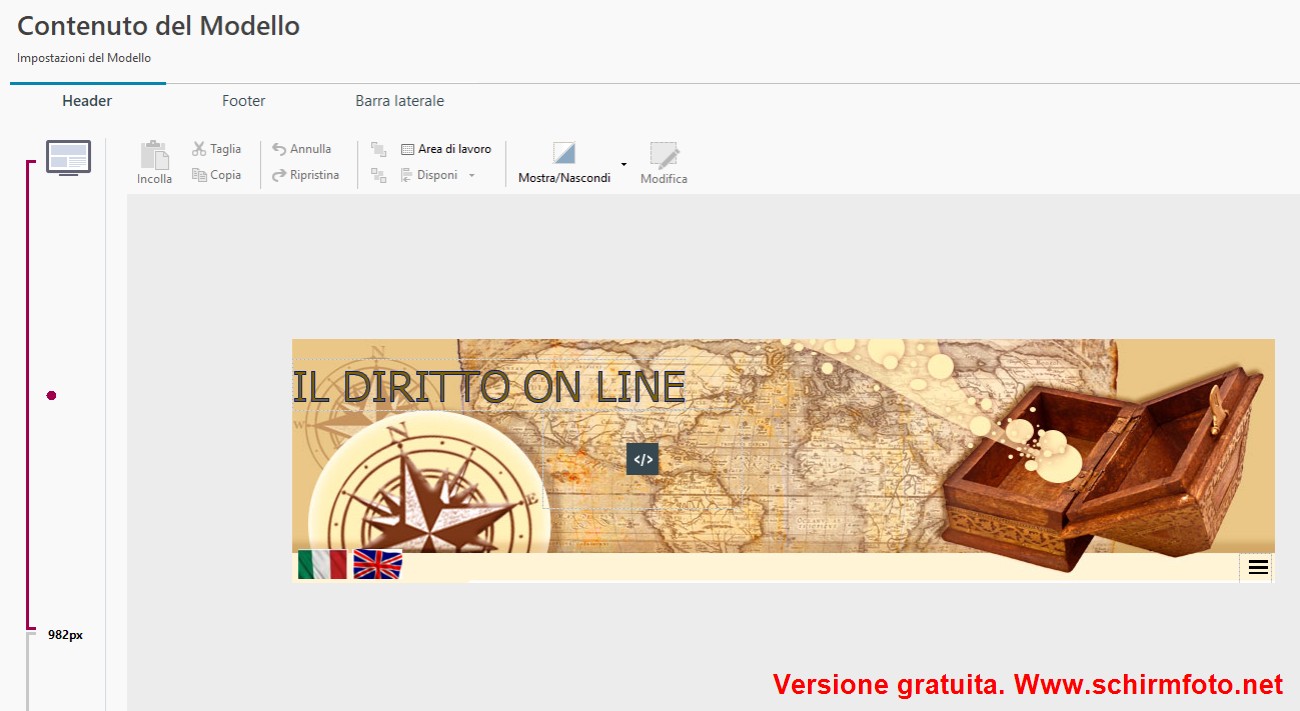Click Ripristina redo button

[306, 175]
